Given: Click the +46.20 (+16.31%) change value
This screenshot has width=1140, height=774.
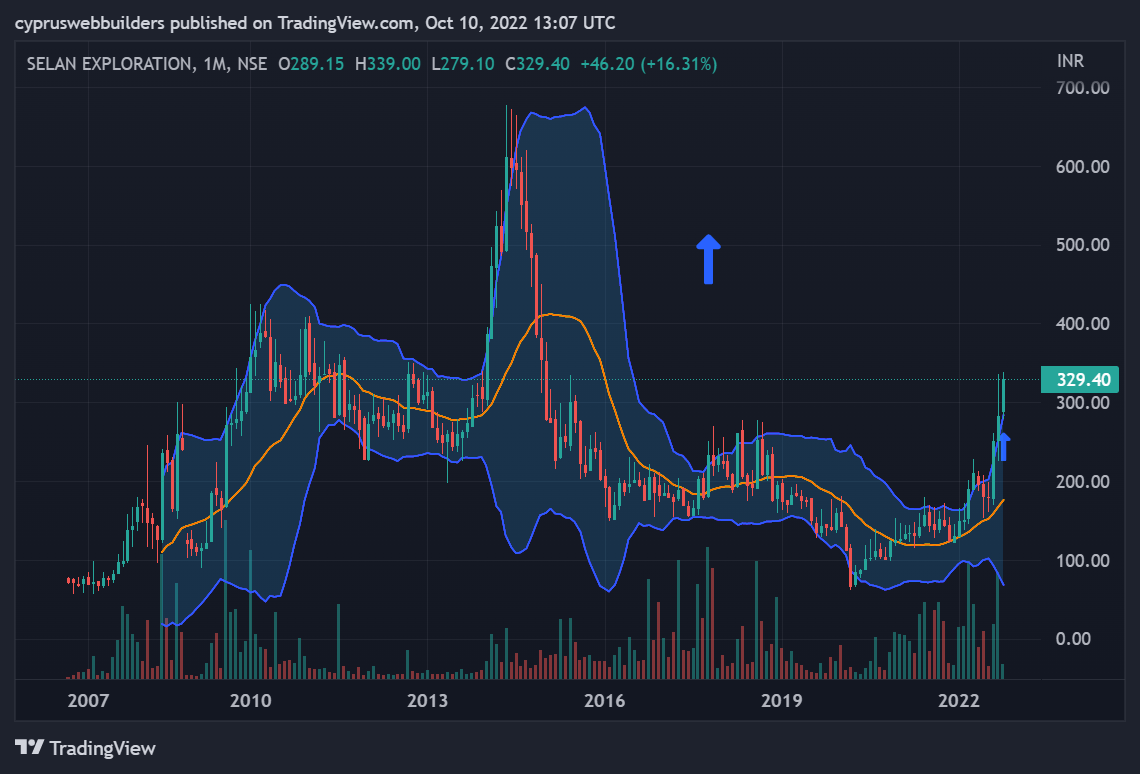Looking at the screenshot, I should (649, 64).
